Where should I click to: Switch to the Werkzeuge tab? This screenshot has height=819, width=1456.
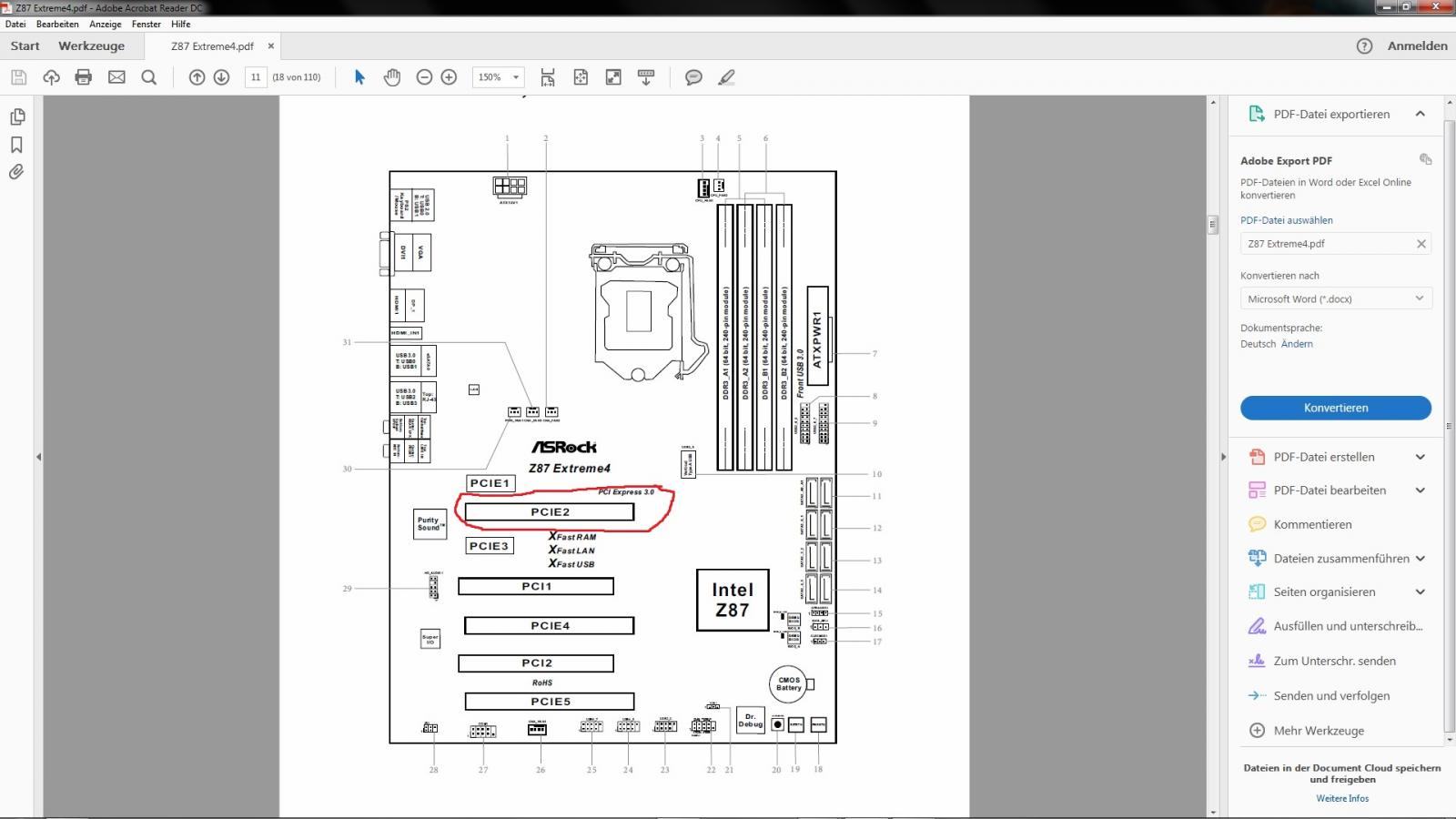pyautogui.click(x=91, y=45)
